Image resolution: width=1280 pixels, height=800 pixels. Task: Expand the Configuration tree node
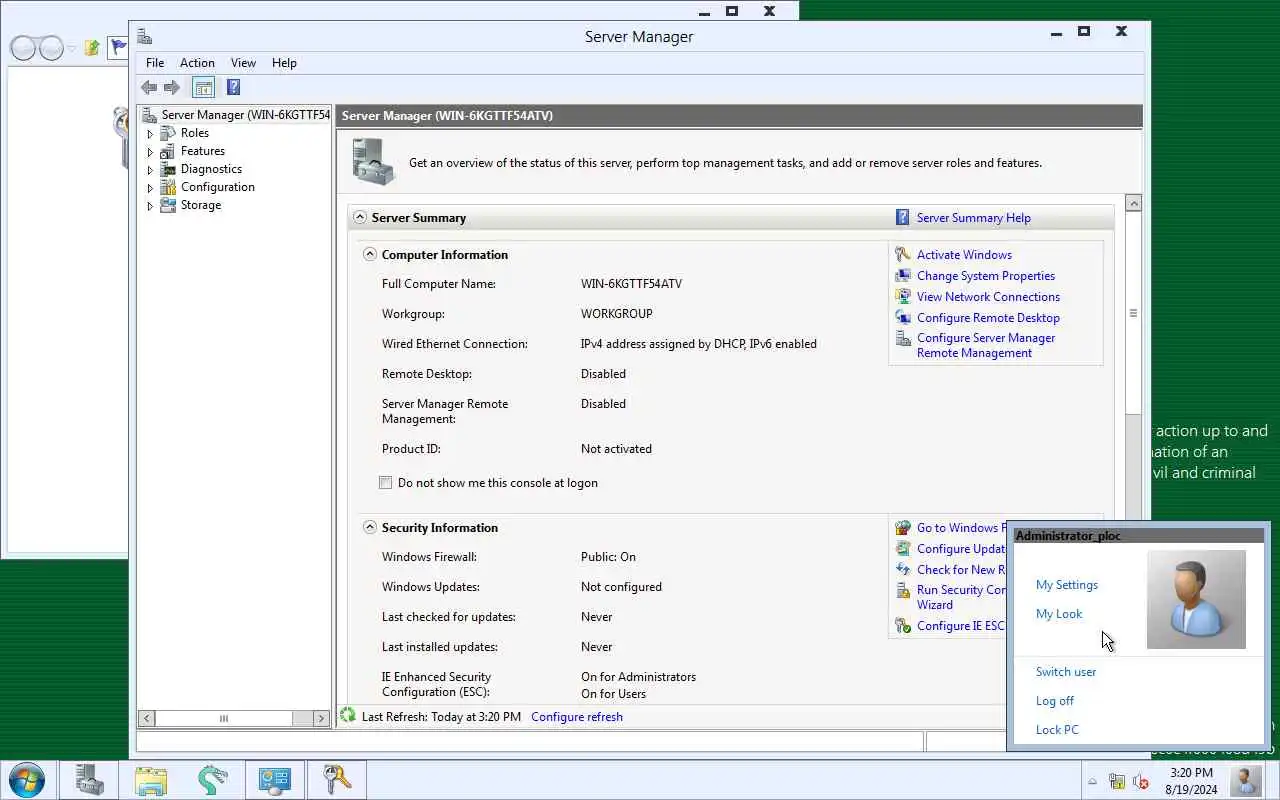[151, 188]
